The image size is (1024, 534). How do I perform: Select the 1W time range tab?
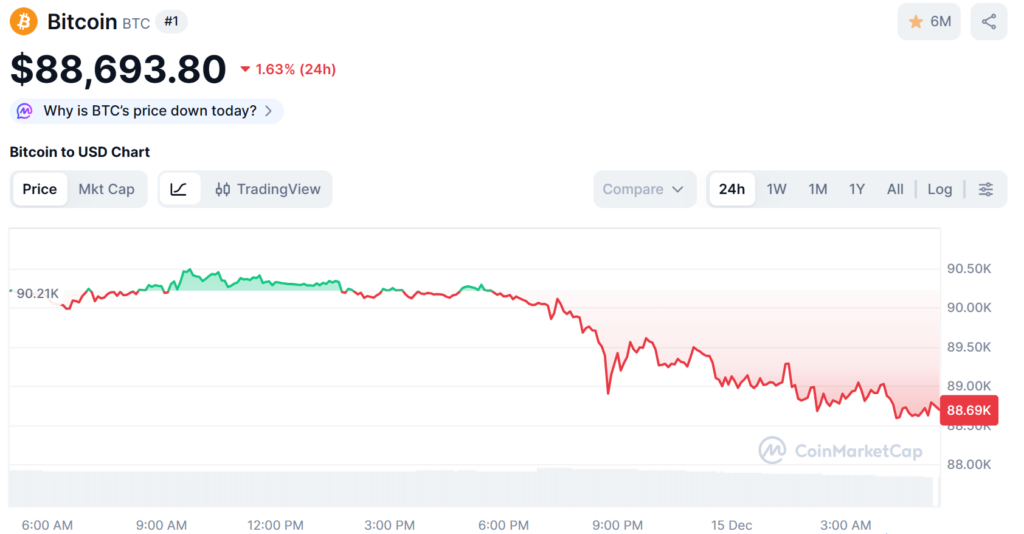[x=777, y=189]
